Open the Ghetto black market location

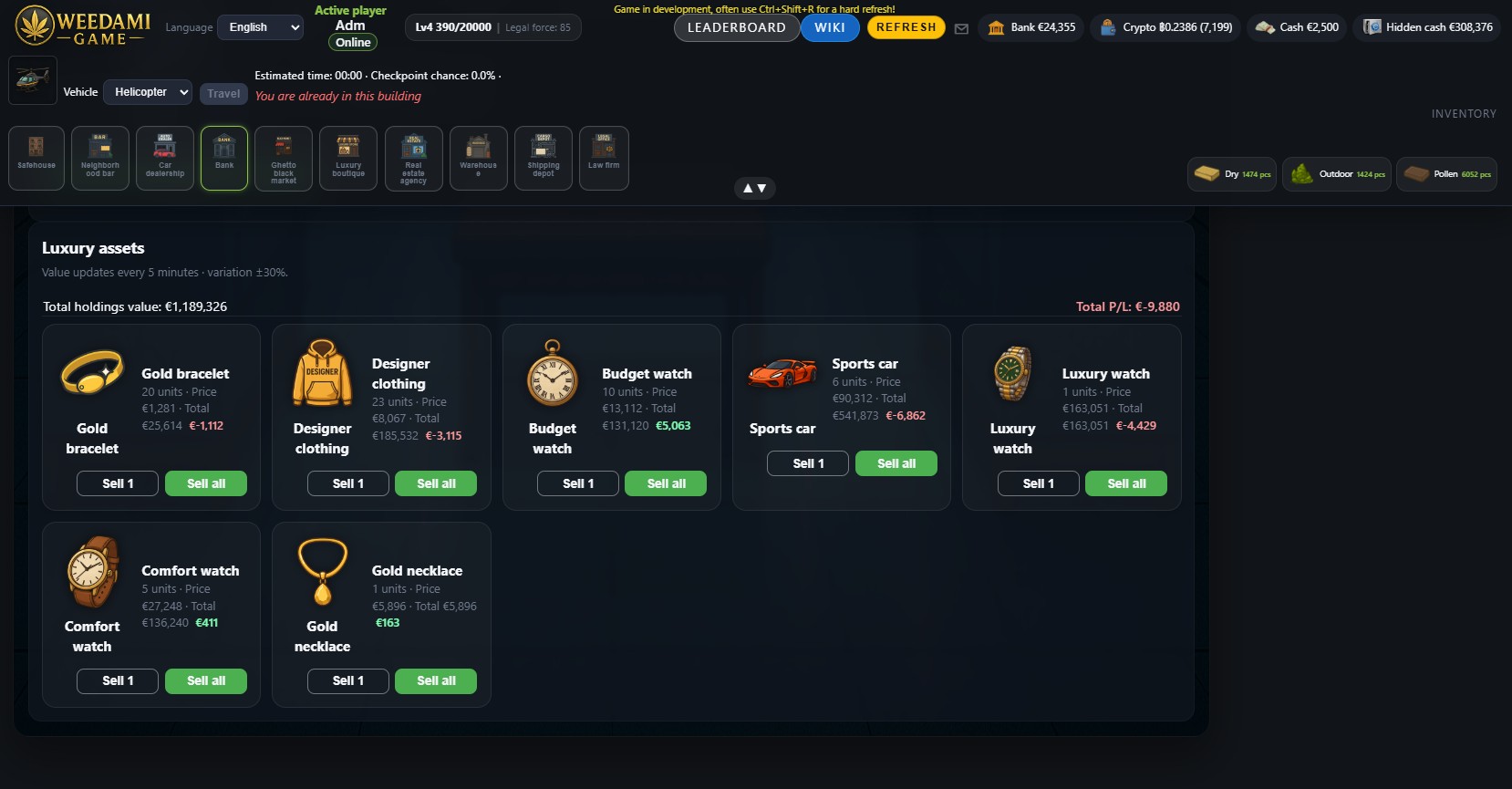(284, 158)
